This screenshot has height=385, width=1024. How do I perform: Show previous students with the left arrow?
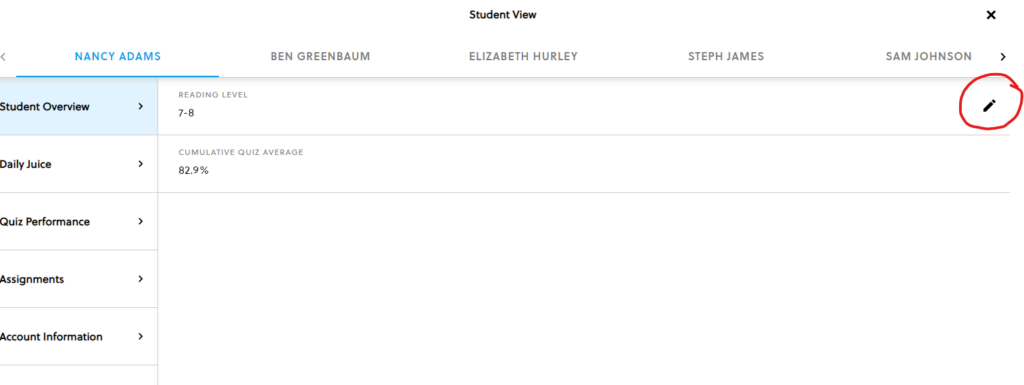pos(3,57)
